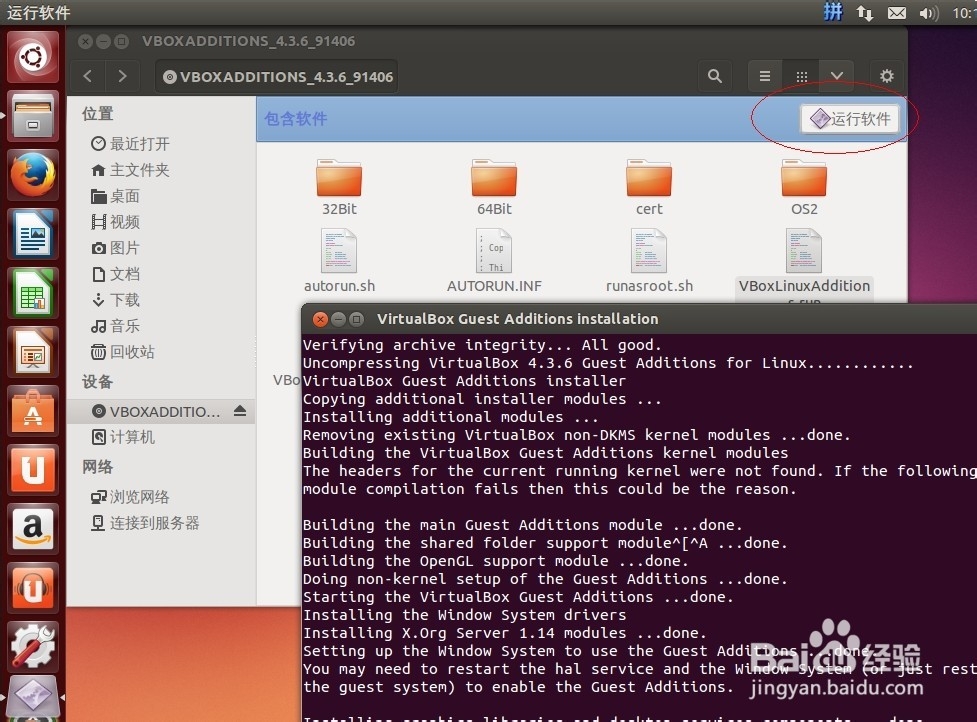The width and height of the screenshot is (977, 722).
Task: Open Music (音乐) in sidebar
Action: (116, 326)
